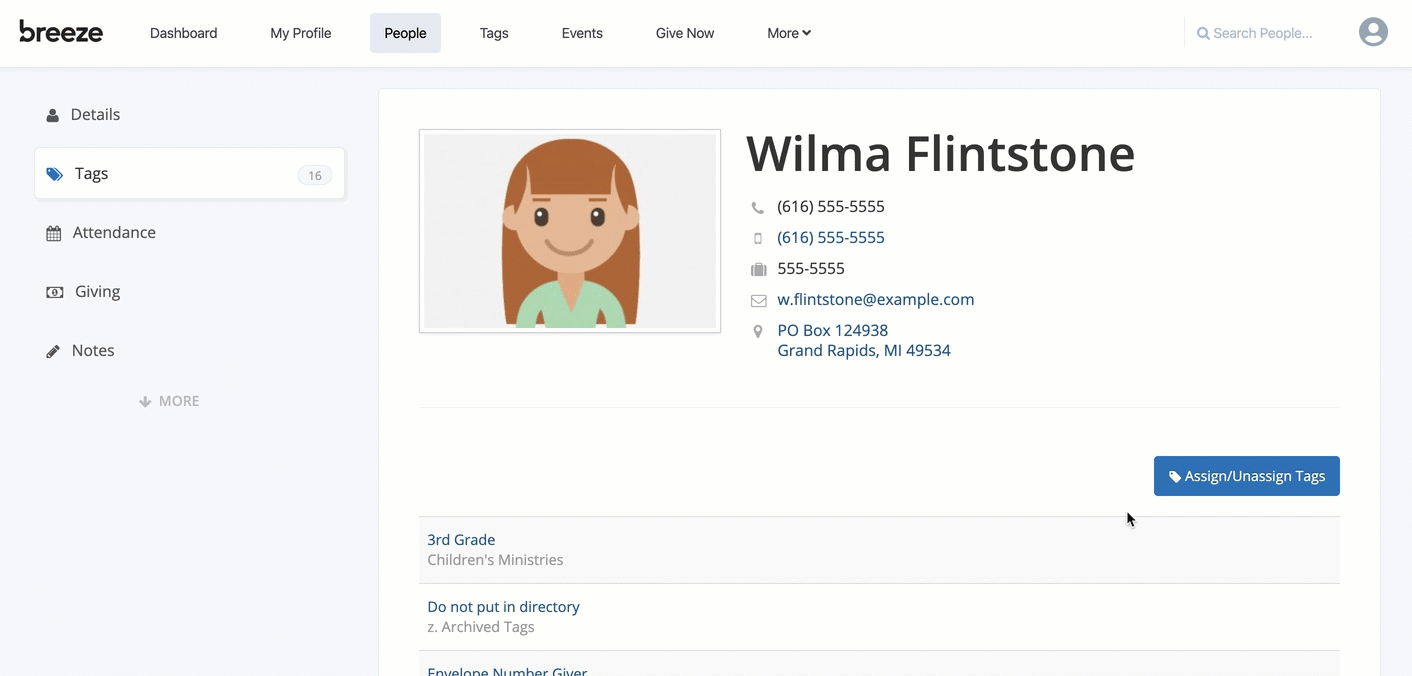
Task: Open My Profile from the navigation
Action: pyautogui.click(x=301, y=33)
